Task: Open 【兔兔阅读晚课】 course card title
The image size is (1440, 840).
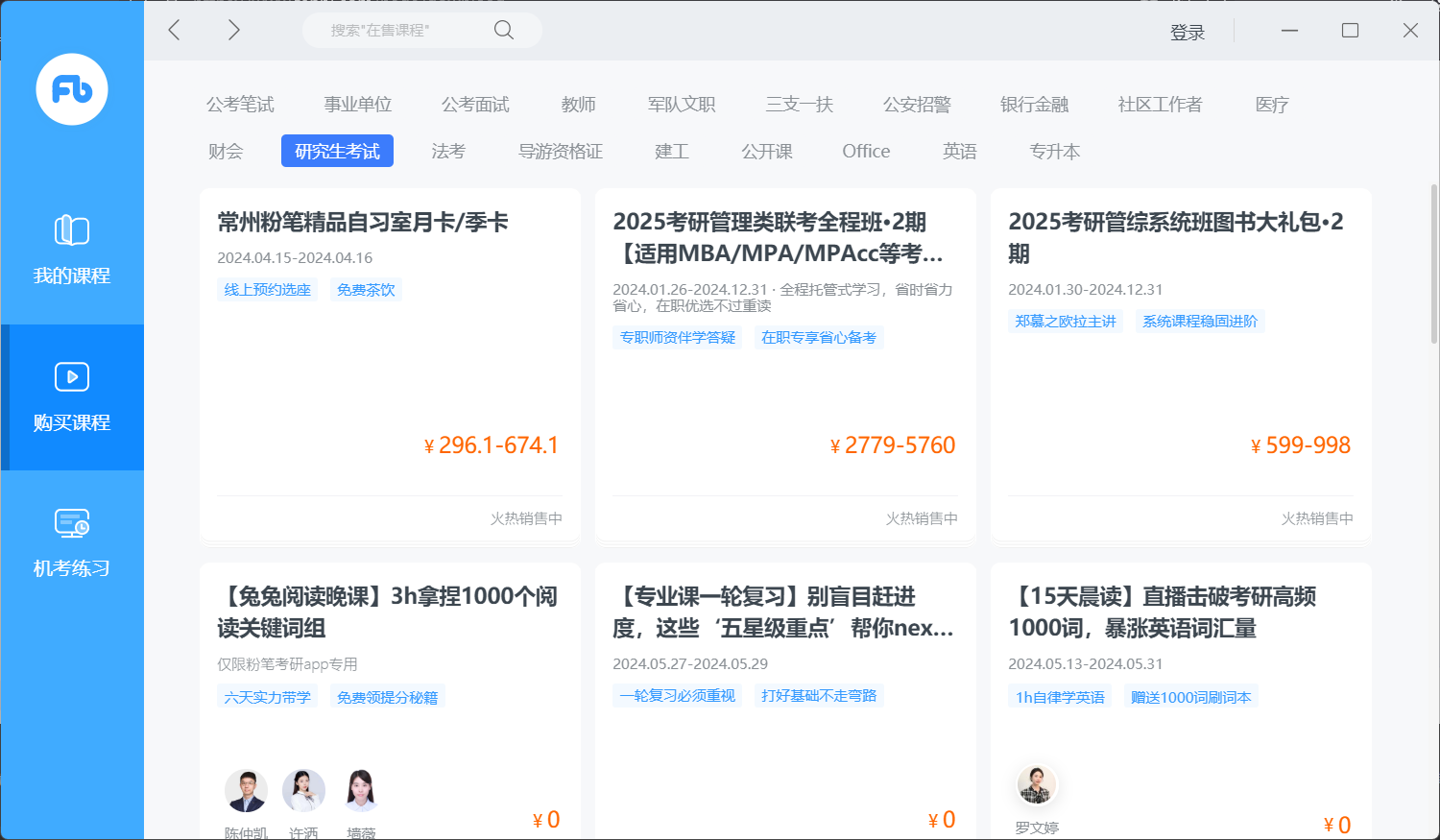Action: tap(387, 612)
